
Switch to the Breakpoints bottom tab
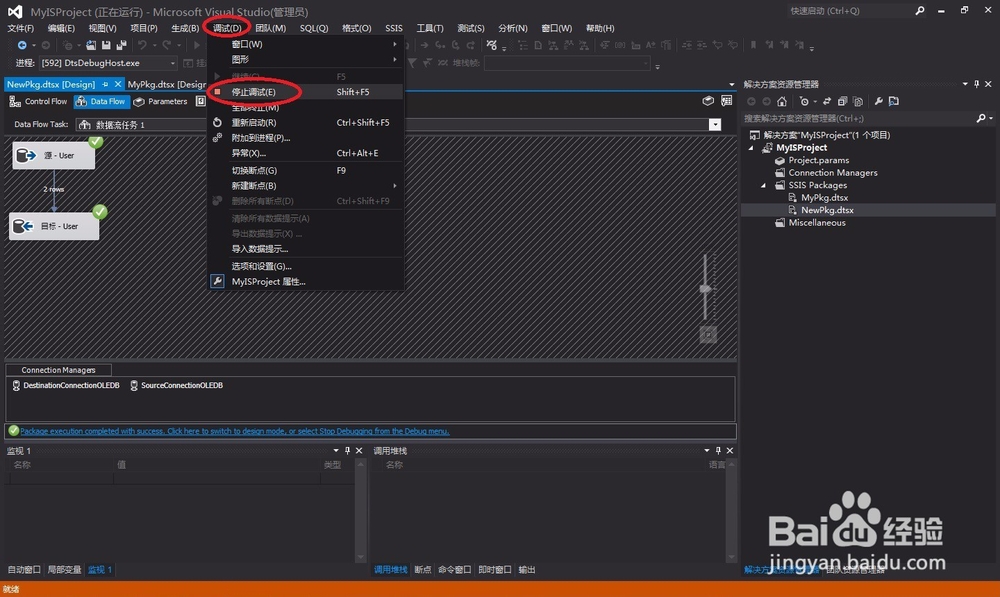(423, 570)
